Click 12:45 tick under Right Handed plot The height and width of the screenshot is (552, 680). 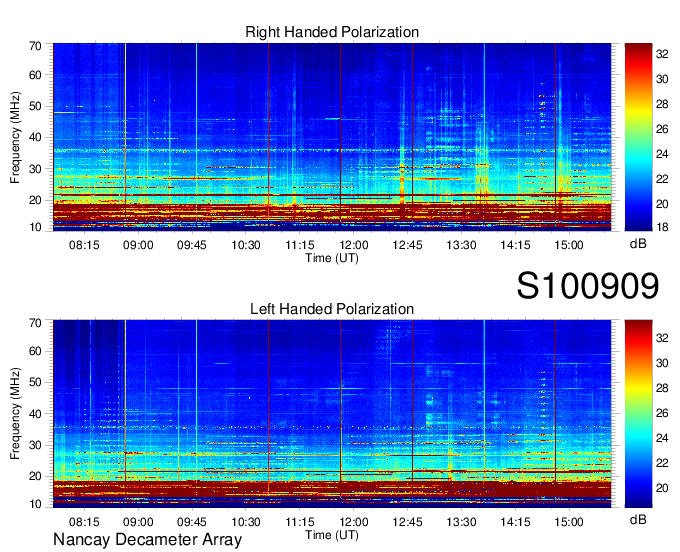tap(407, 245)
